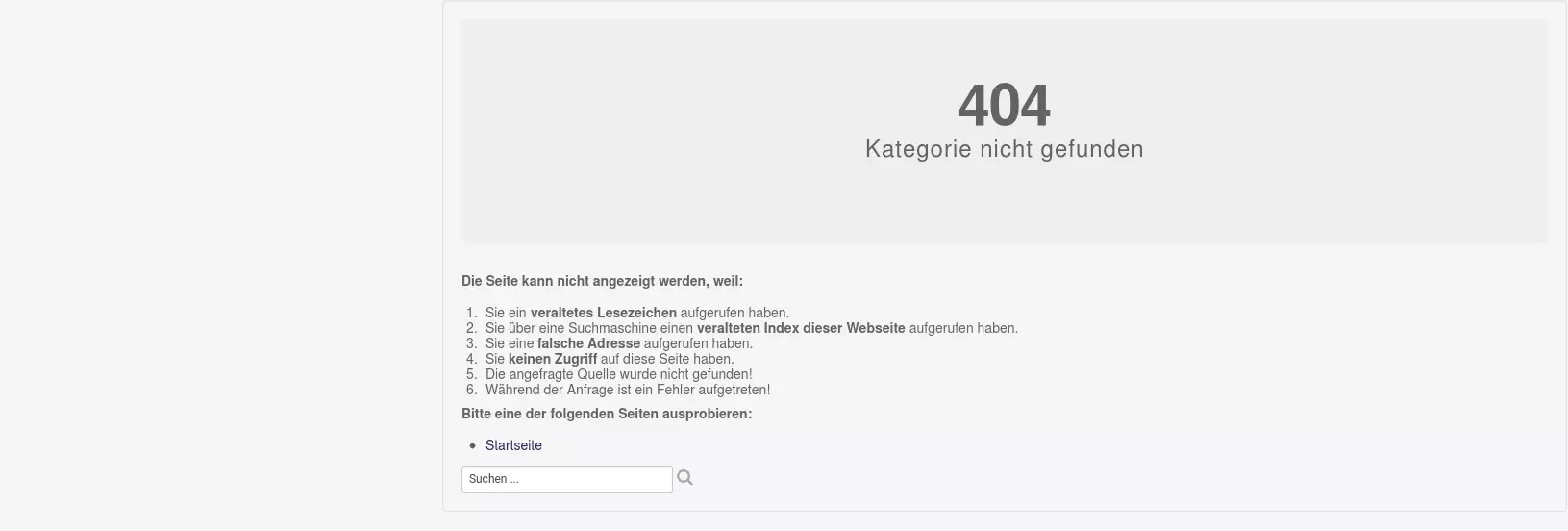Click the bold 'veralteten Index dieser Webseite' text
This screenshot has height=531, width=1568.
pos(801,328)
